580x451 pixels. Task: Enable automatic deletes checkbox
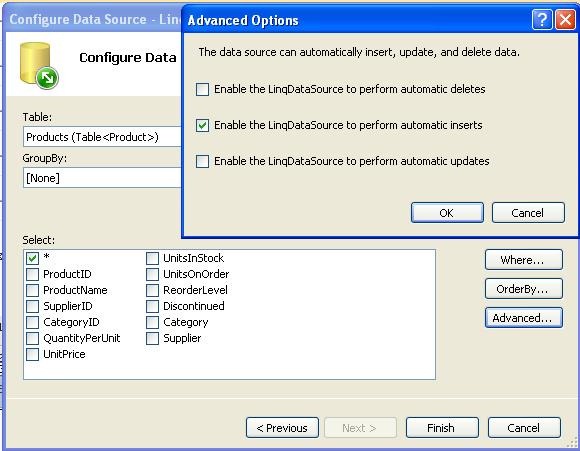click(x=202, y=89)
